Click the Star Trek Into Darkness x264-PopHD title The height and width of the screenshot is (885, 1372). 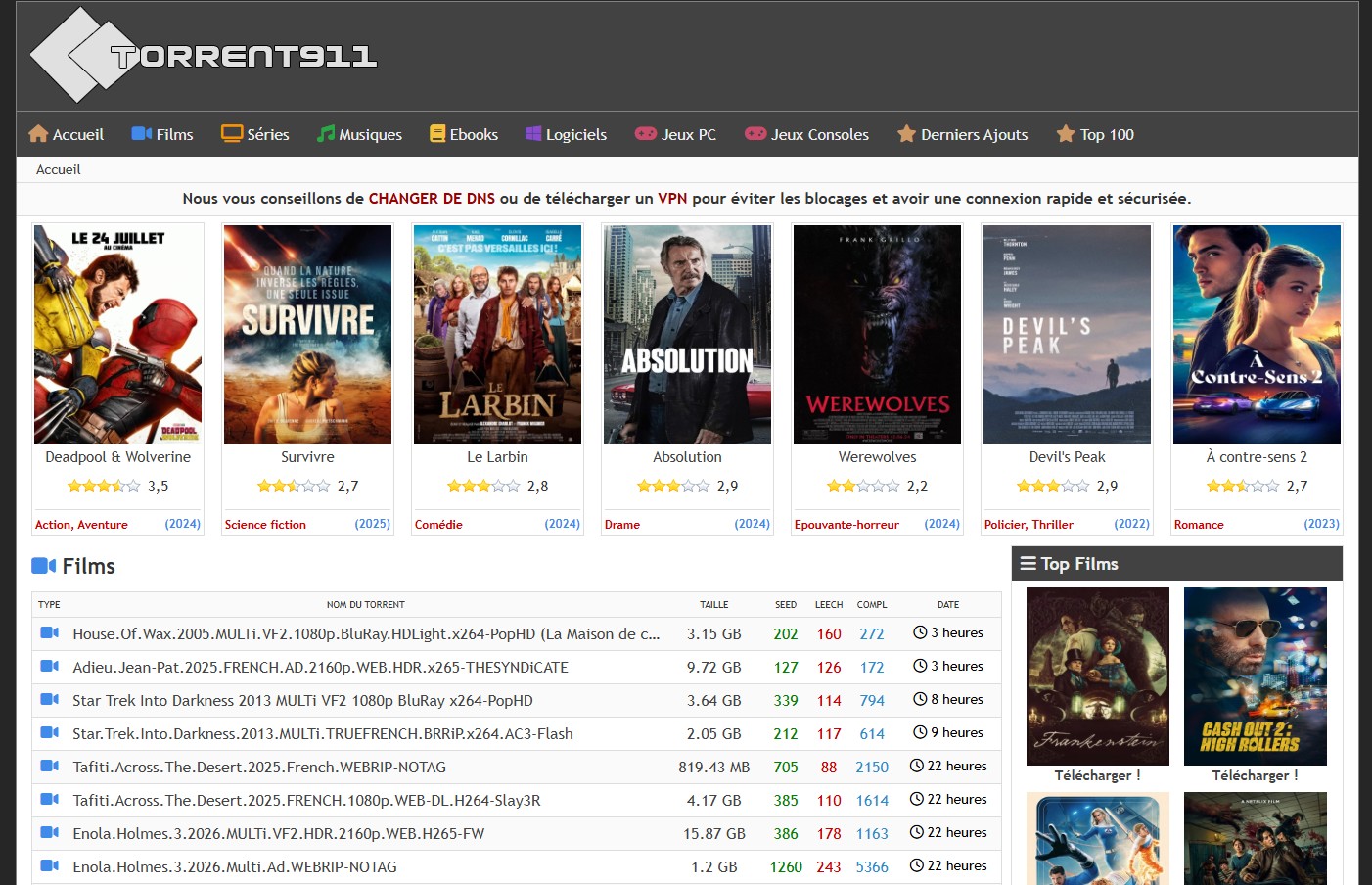302,701
